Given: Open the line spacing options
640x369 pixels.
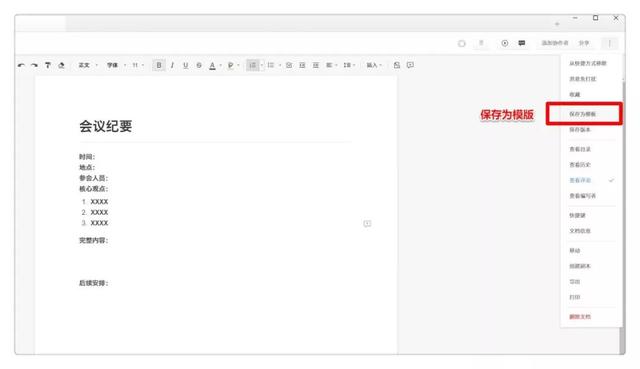Looking at the screenshot, I should pyautogui.click(x=349, y=65).
